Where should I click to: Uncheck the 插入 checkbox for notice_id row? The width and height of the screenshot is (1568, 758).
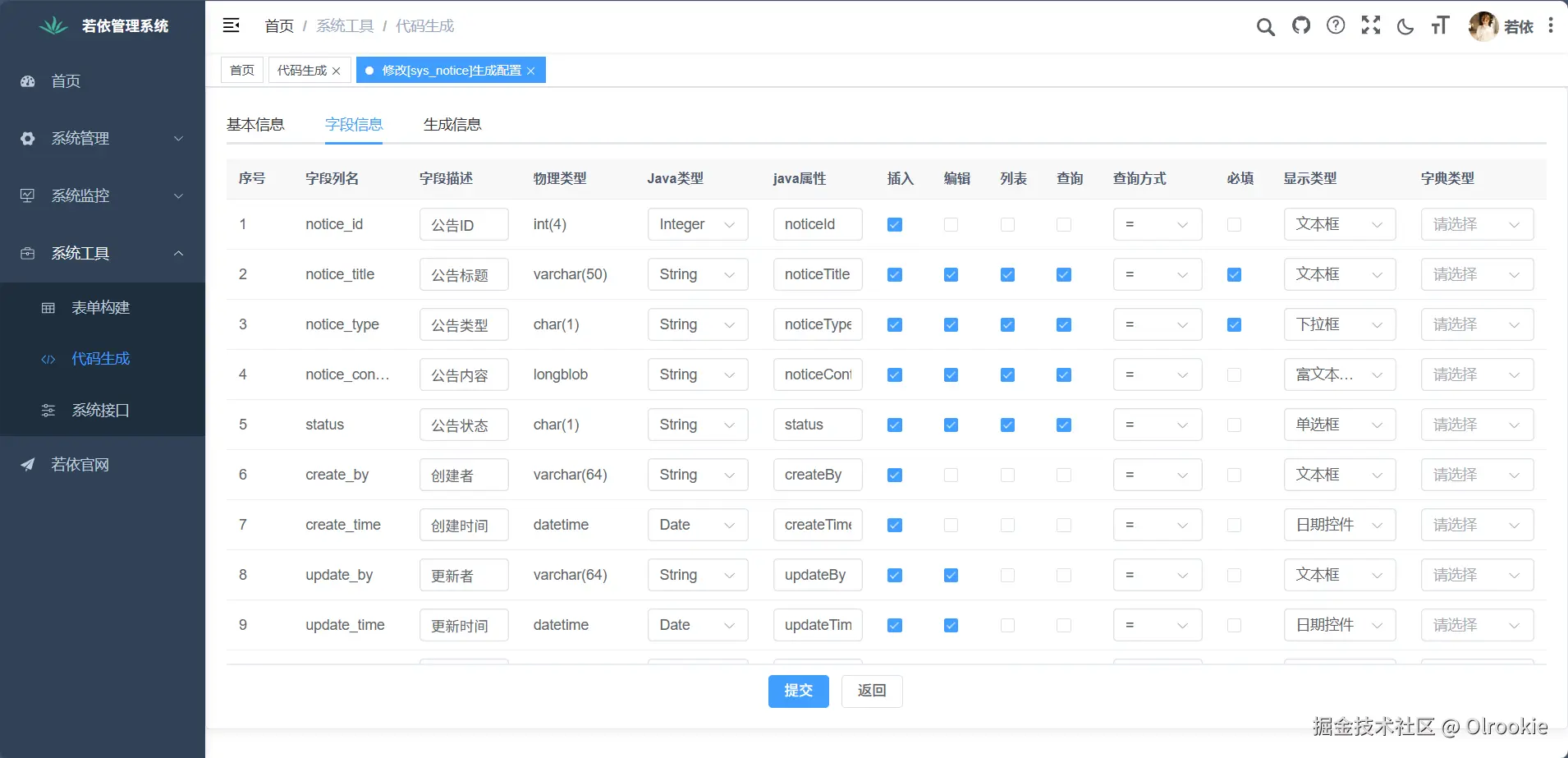pos(894,223)
